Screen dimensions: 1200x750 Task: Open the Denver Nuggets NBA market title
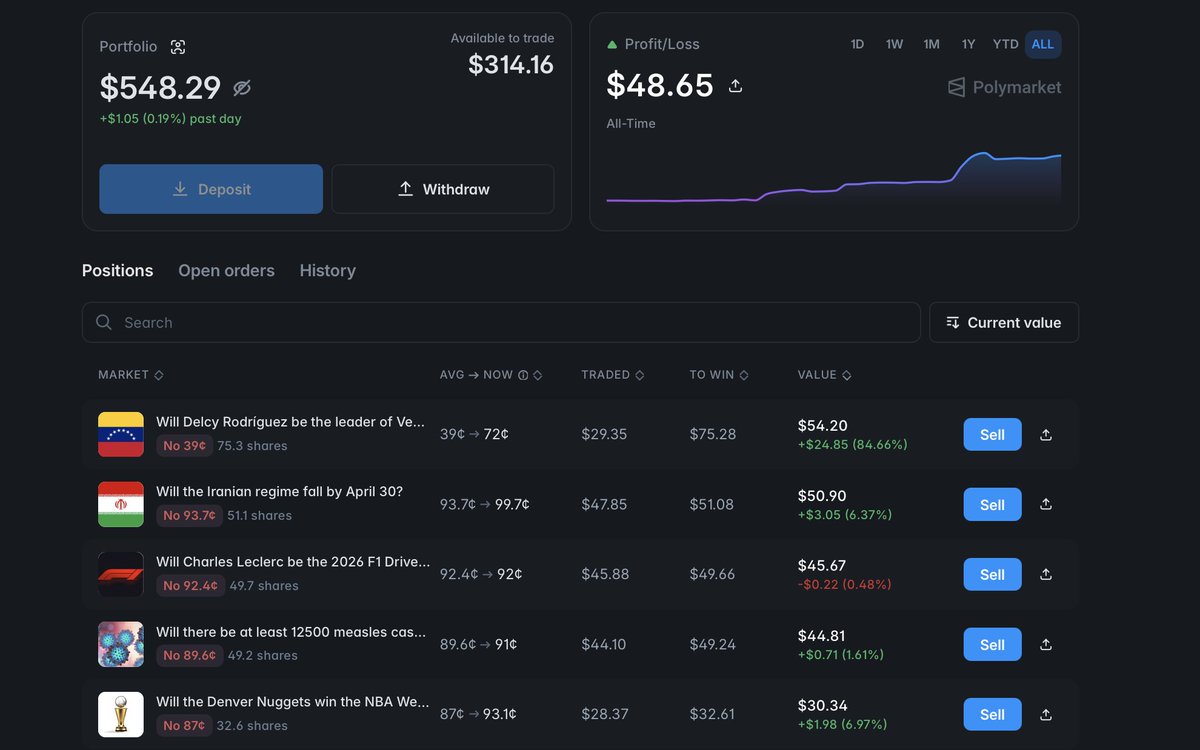[x=292, y=702]
